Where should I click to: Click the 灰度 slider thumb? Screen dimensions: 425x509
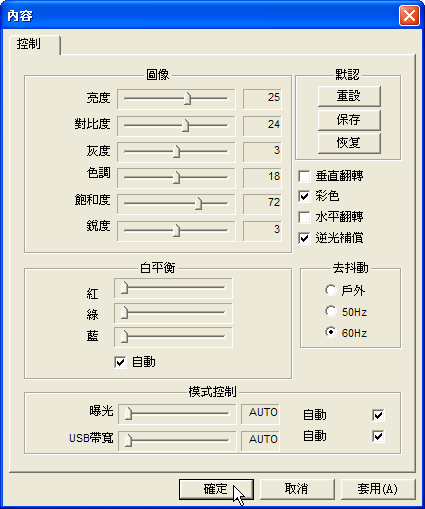point(177,152)
